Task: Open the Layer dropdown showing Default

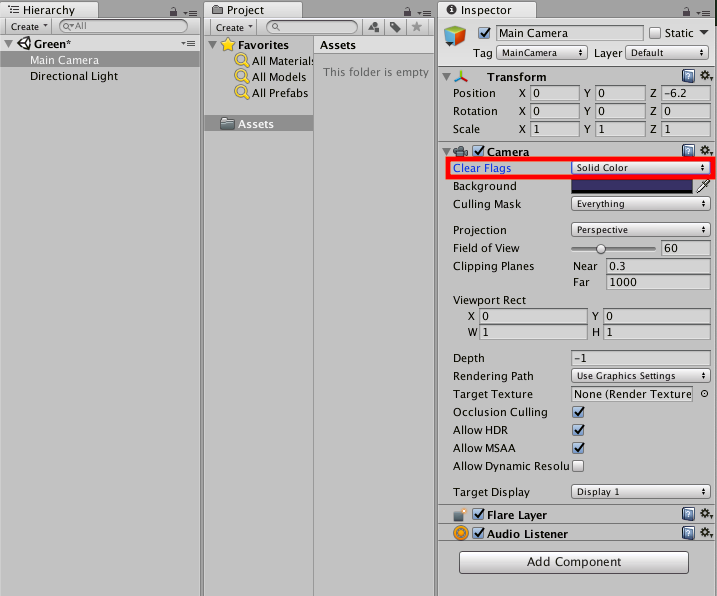Action: click(x=667, y=53)
